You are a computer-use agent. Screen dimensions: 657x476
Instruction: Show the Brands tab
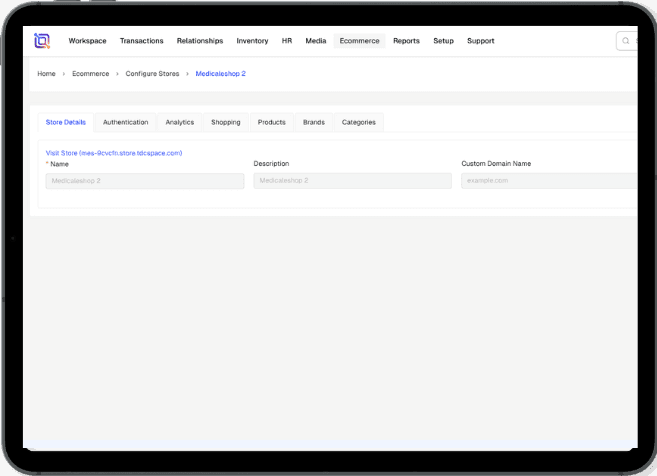click(314, 122)
